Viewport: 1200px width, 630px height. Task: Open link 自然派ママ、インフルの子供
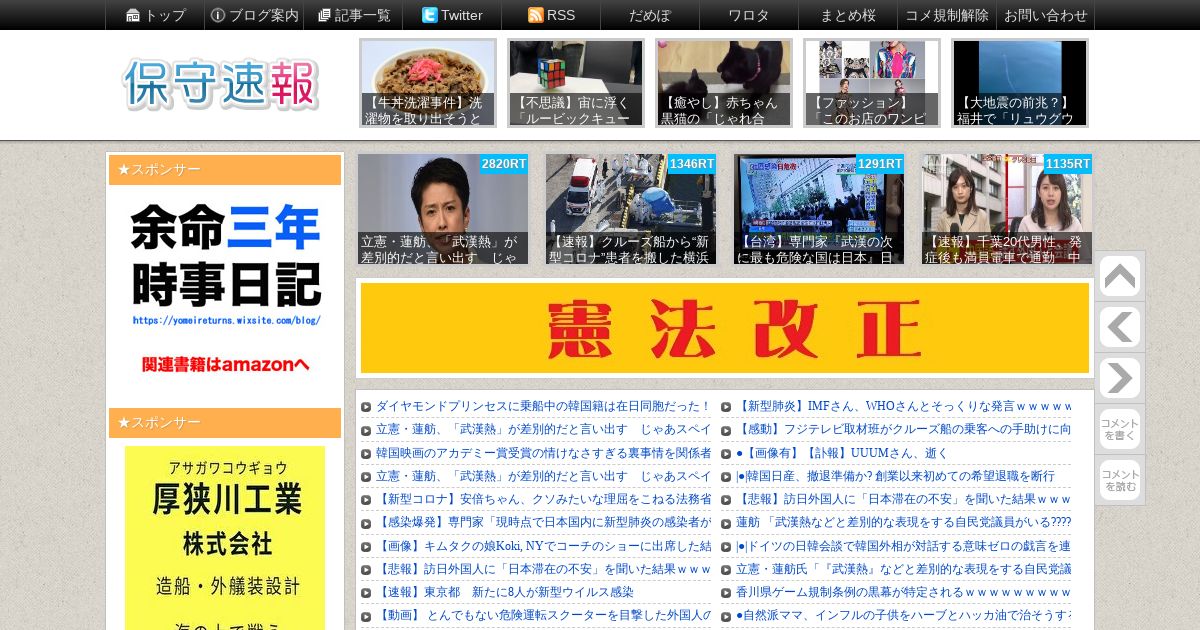coord(904,615)
